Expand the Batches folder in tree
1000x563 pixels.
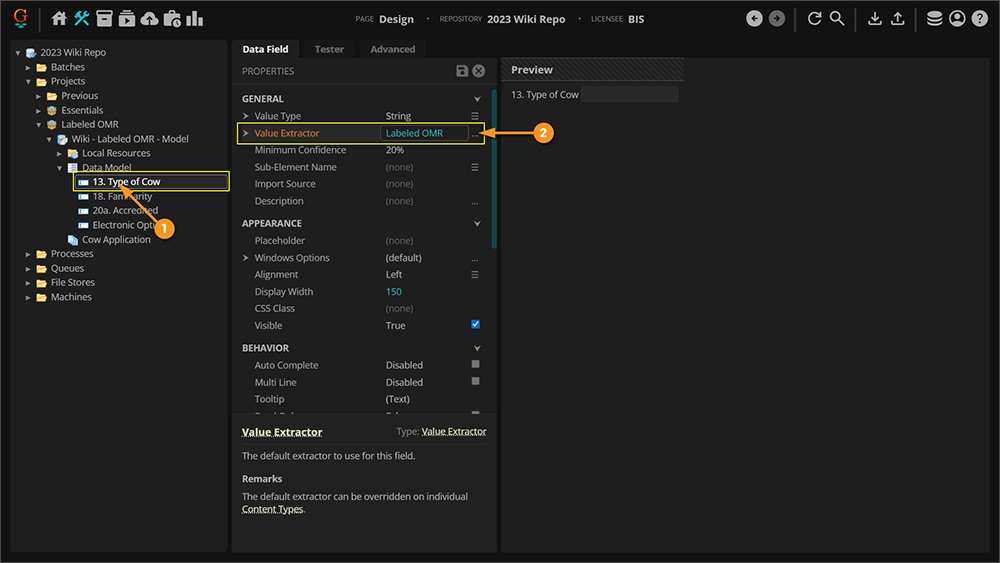click(x=29, y=67)
